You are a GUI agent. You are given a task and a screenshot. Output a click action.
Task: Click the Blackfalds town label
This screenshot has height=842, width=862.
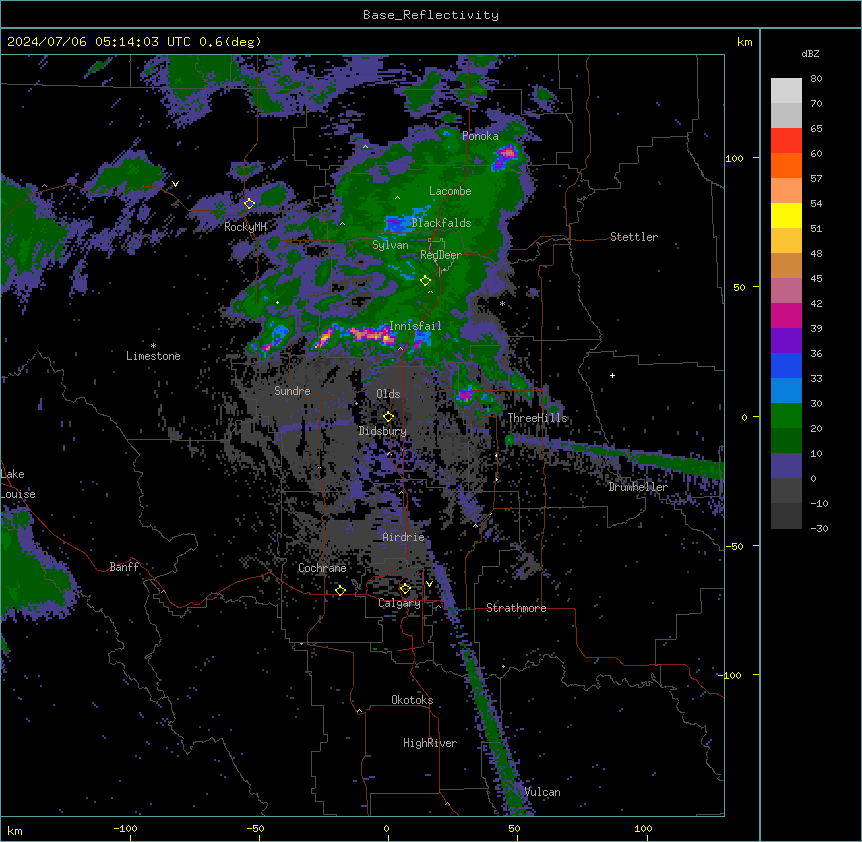point(441,223)
